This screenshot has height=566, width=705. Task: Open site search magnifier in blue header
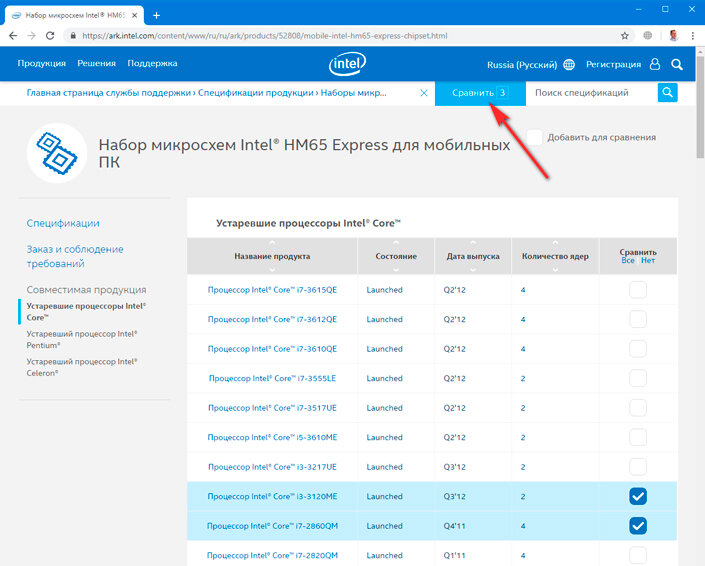(677, 64)
